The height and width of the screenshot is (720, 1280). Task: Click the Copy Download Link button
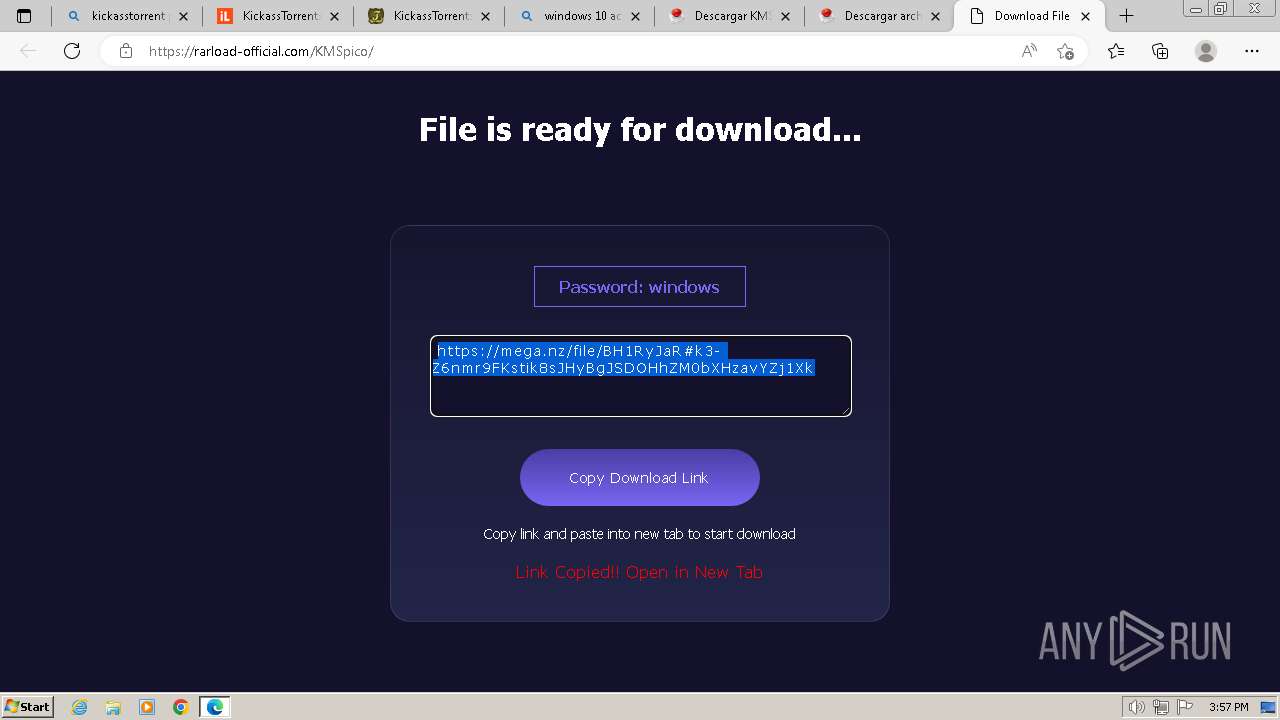[640, 477]
